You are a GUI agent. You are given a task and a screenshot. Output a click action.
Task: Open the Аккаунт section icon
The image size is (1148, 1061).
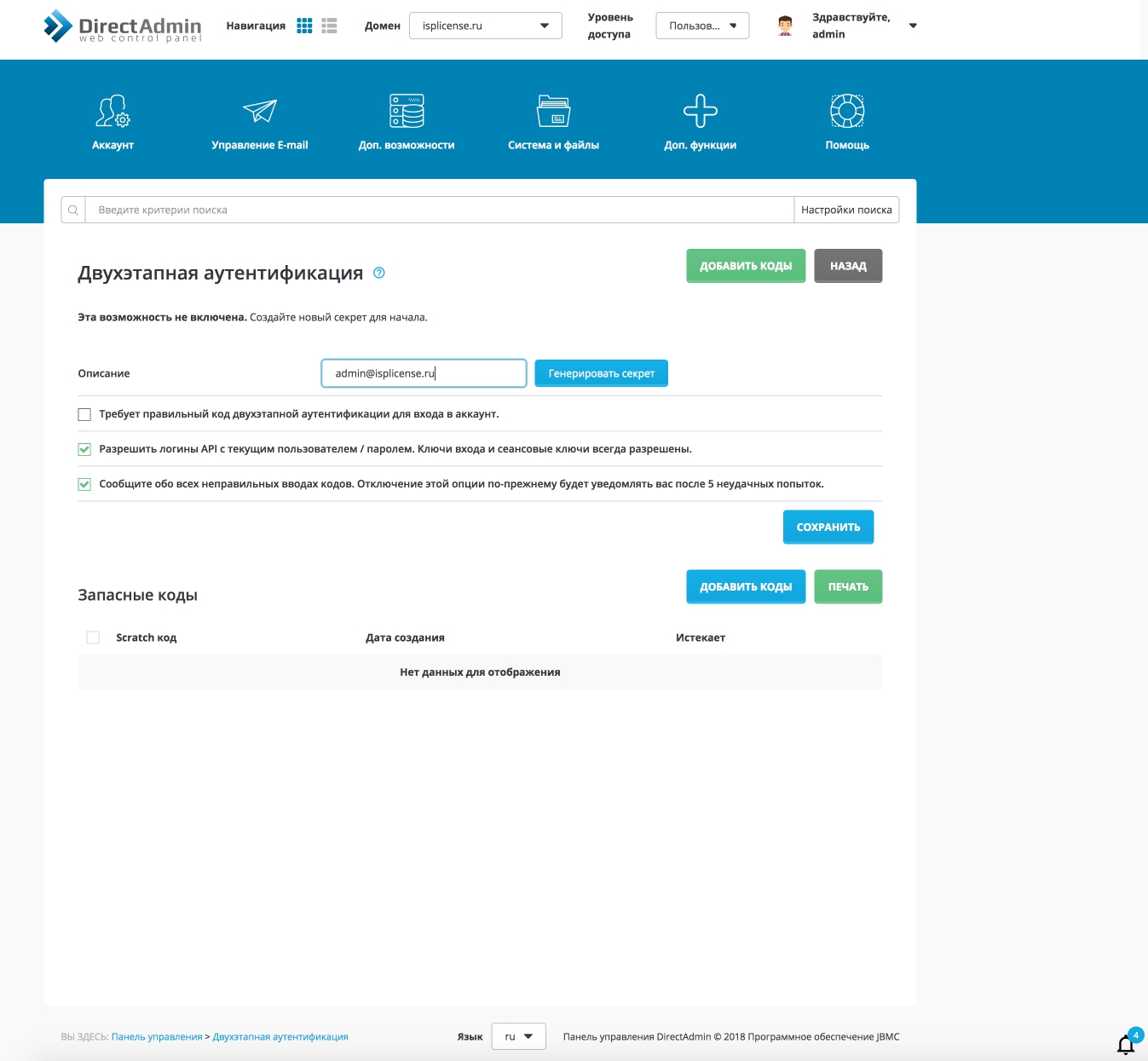coord(112,112)
